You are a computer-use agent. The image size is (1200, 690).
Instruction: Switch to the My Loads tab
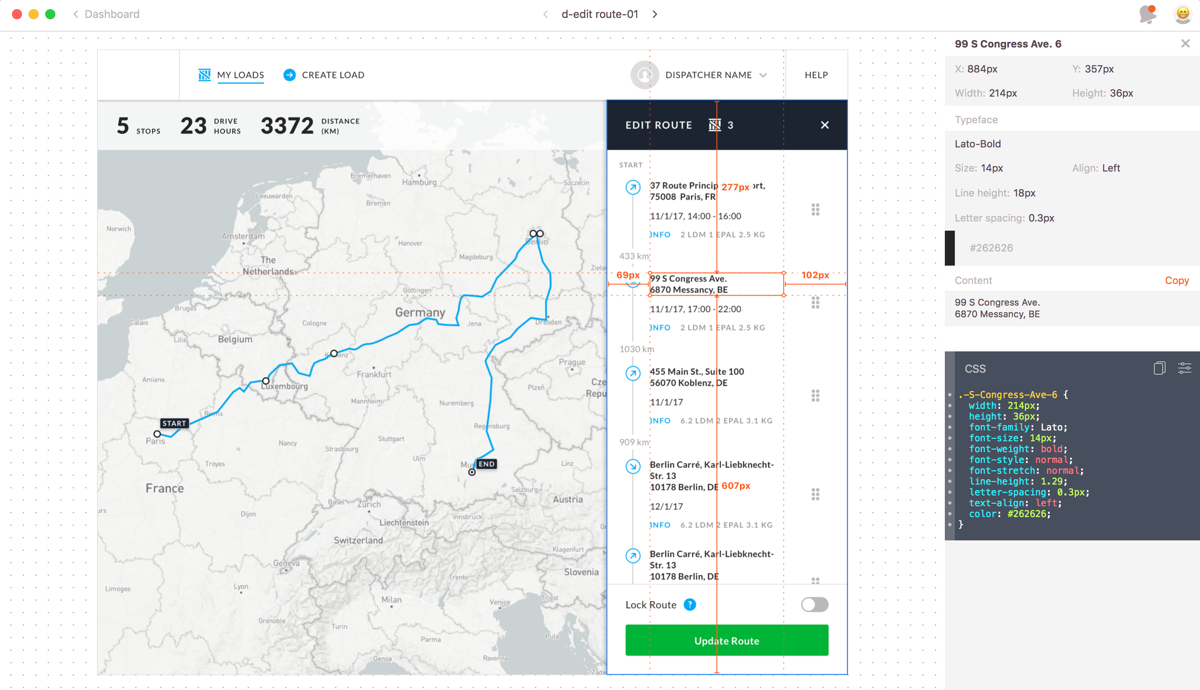click(x=231, y=75)
